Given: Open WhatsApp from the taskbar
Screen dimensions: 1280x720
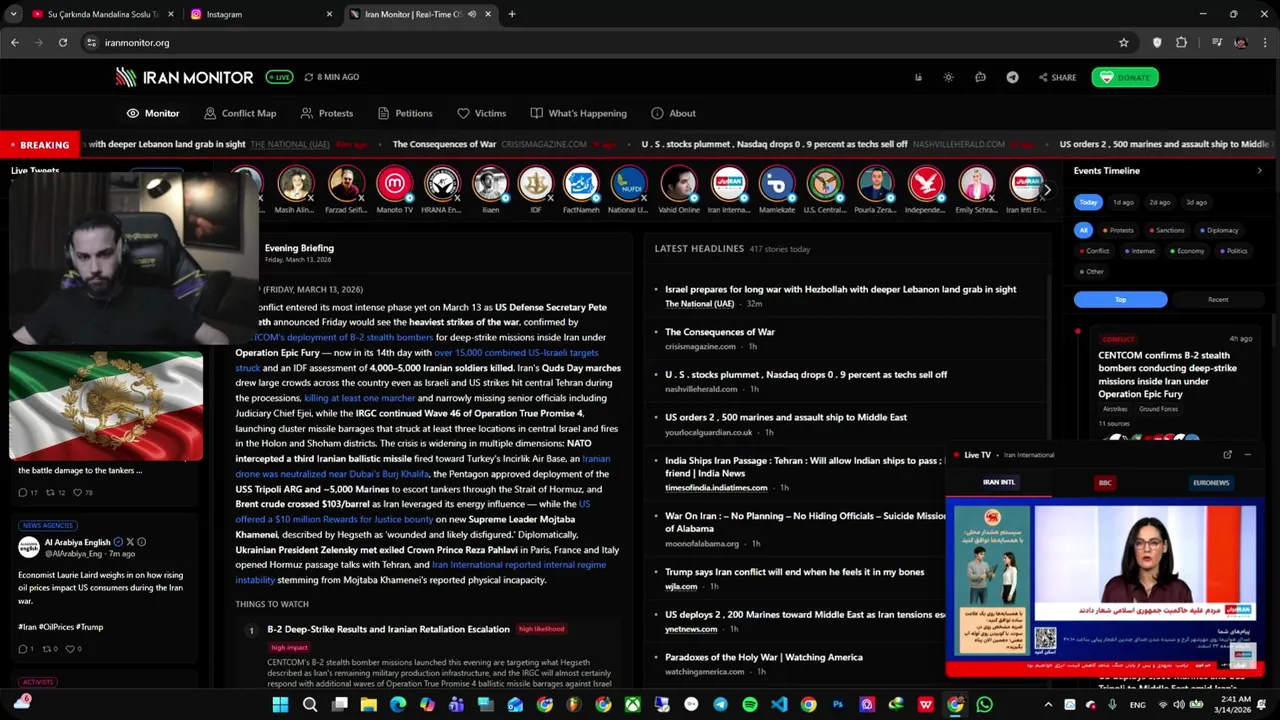Looking at the screenshot, I should 984,705.
